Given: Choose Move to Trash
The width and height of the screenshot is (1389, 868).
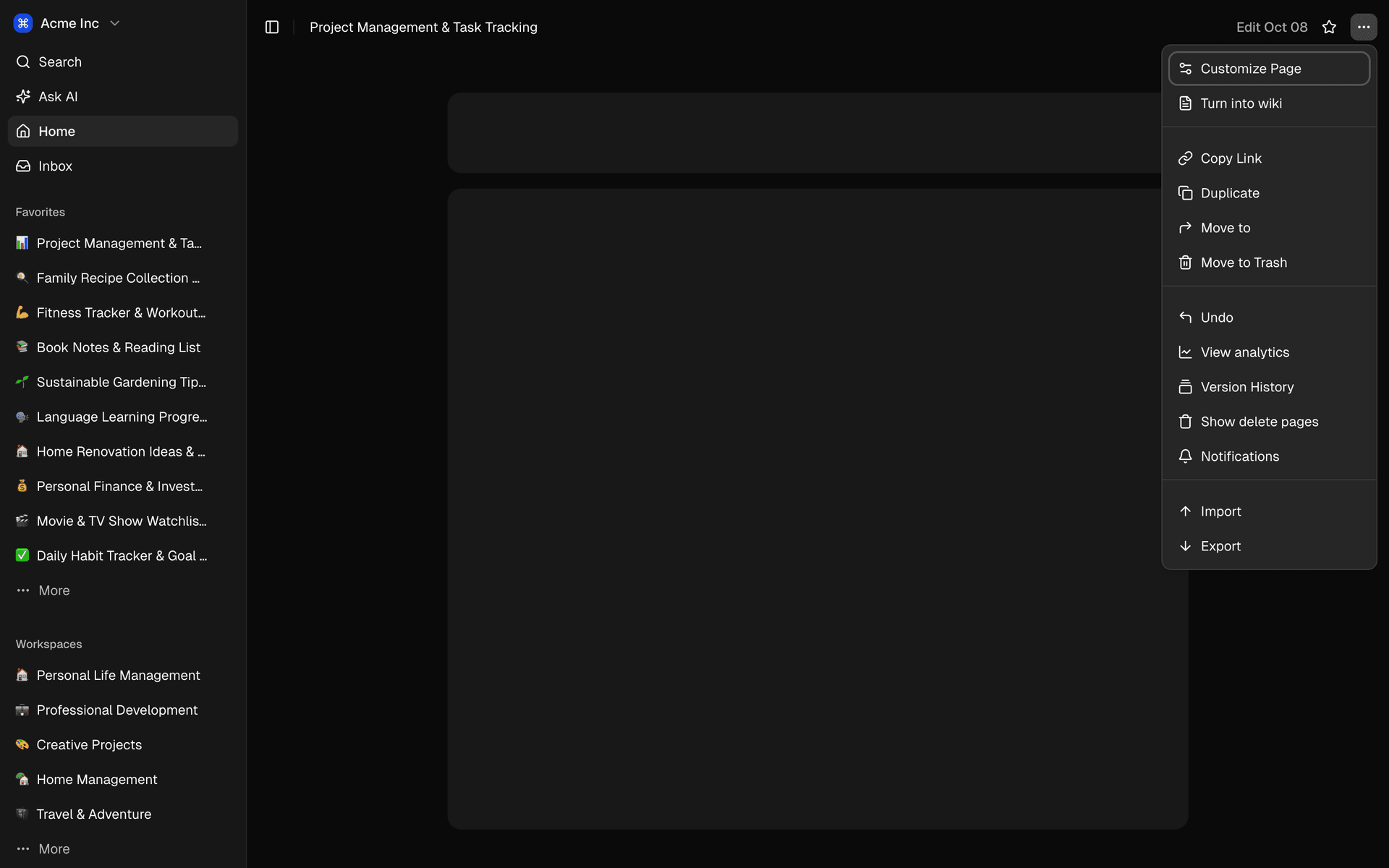Looking at the screenshot, I should click(x=1244, y=262).
